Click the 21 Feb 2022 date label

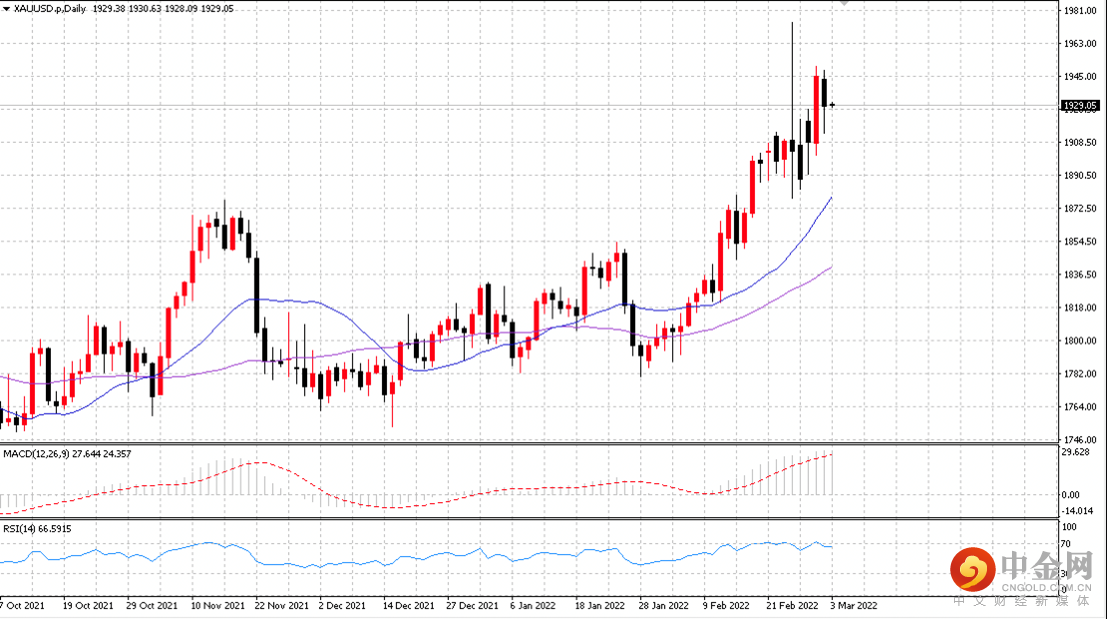tap(792, 606)
